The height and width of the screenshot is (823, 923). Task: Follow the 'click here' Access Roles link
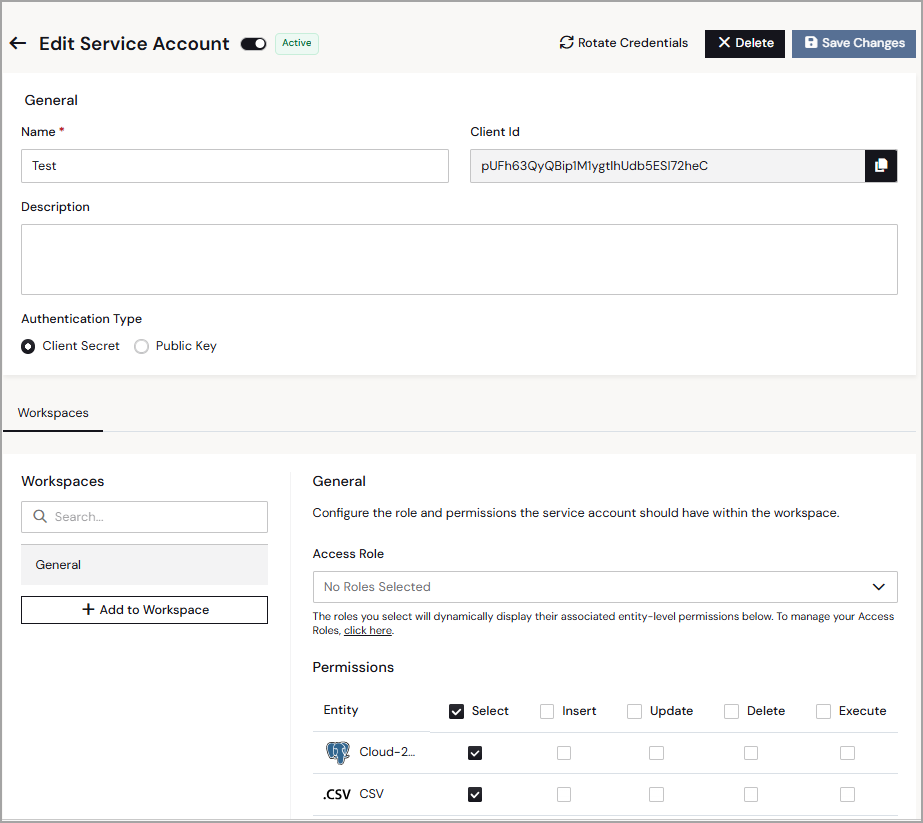coord(368,630)
